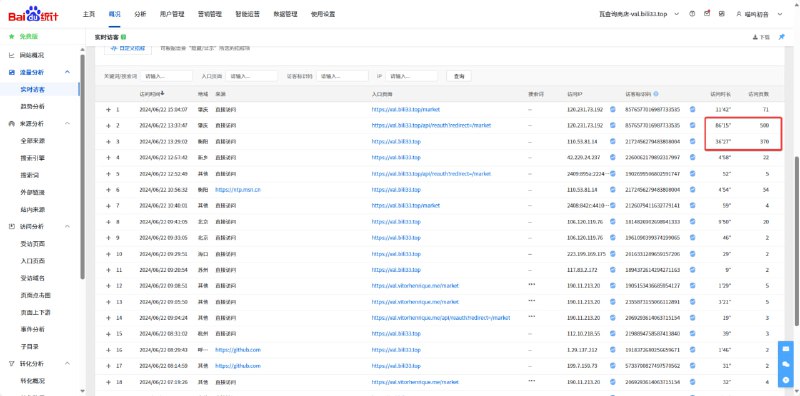Viewport: 800px width, 396px height.
Task: Focus the 关键词/搜索词 input field
Action: (x=166, y=76)
